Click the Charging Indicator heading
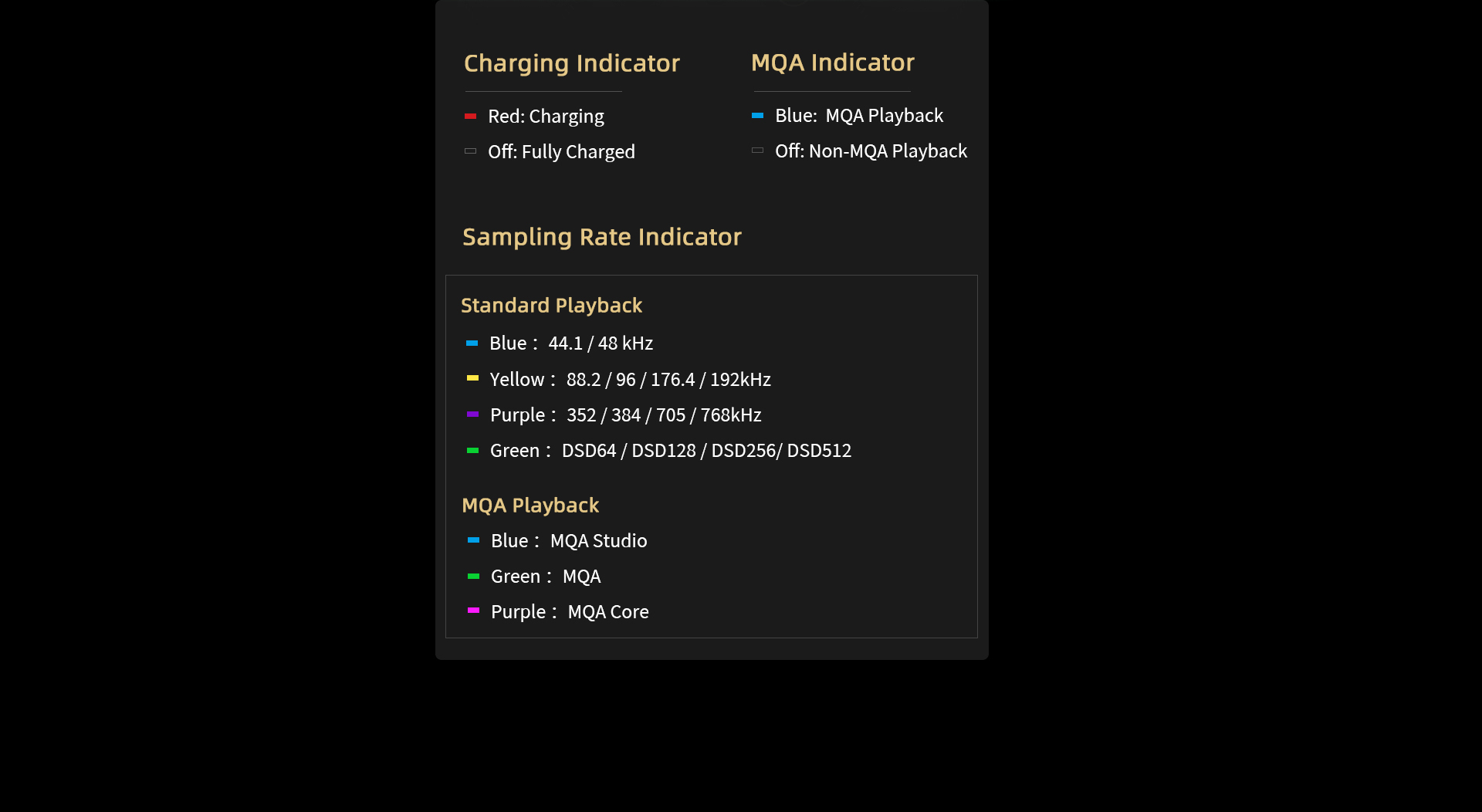Viewport: 1482px width, 812px height. [571, 63]
